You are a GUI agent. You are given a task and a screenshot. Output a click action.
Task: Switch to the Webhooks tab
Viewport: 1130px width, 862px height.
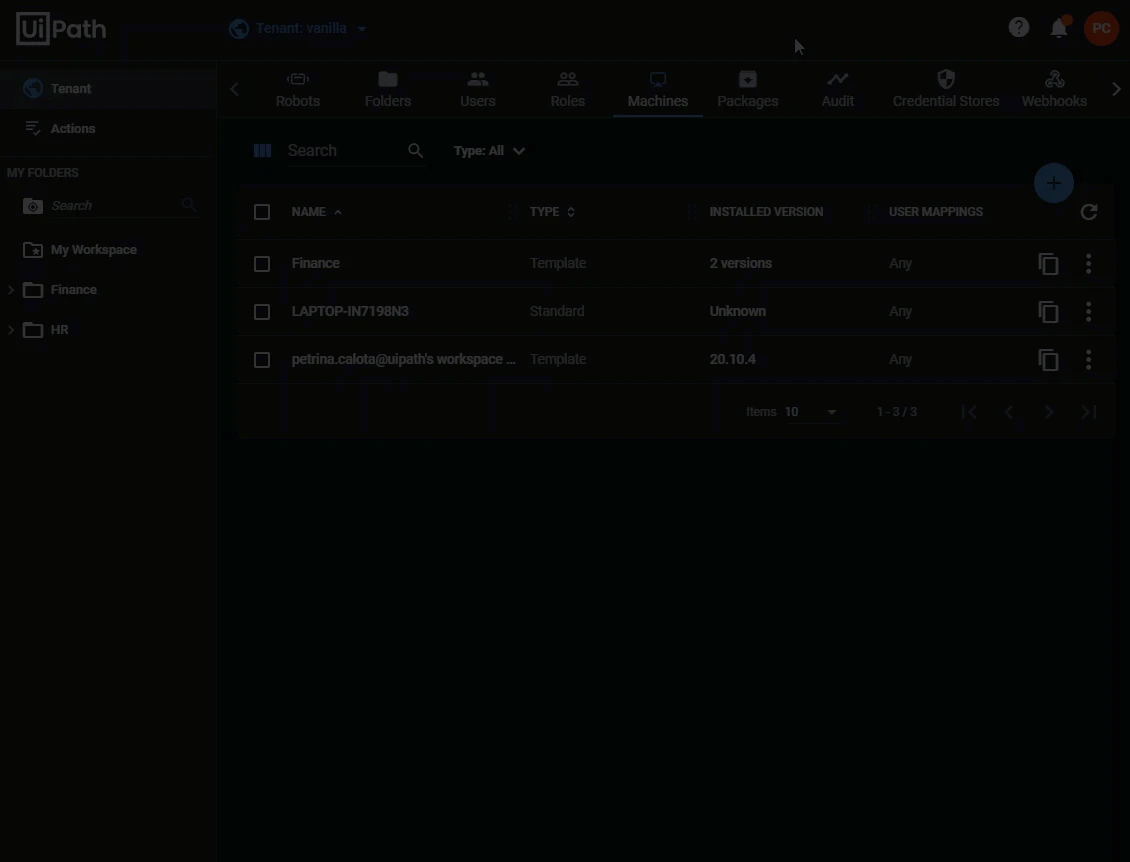[1054, 89]
